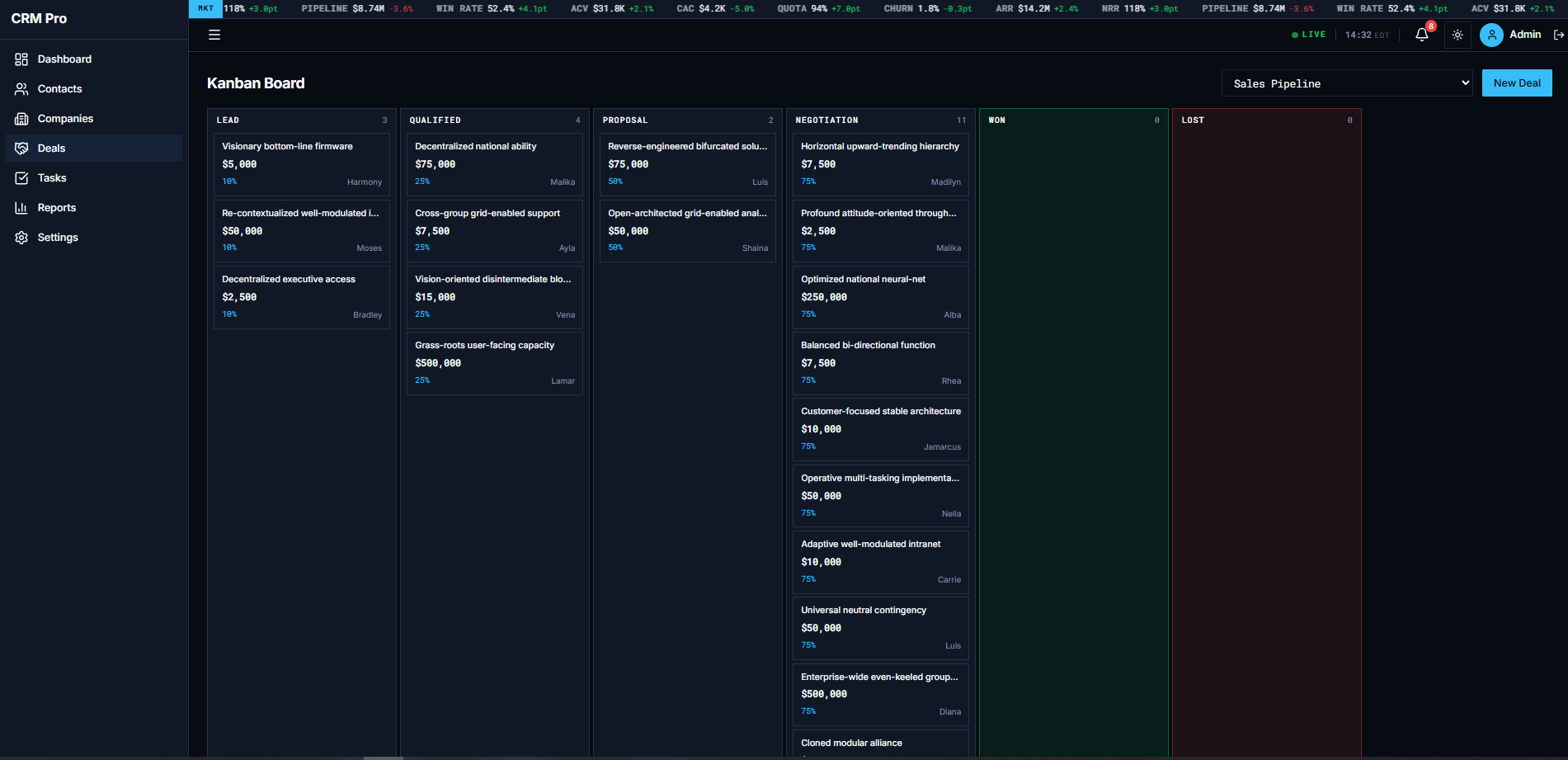Click the LEAD column header

[x=302, y=120]
